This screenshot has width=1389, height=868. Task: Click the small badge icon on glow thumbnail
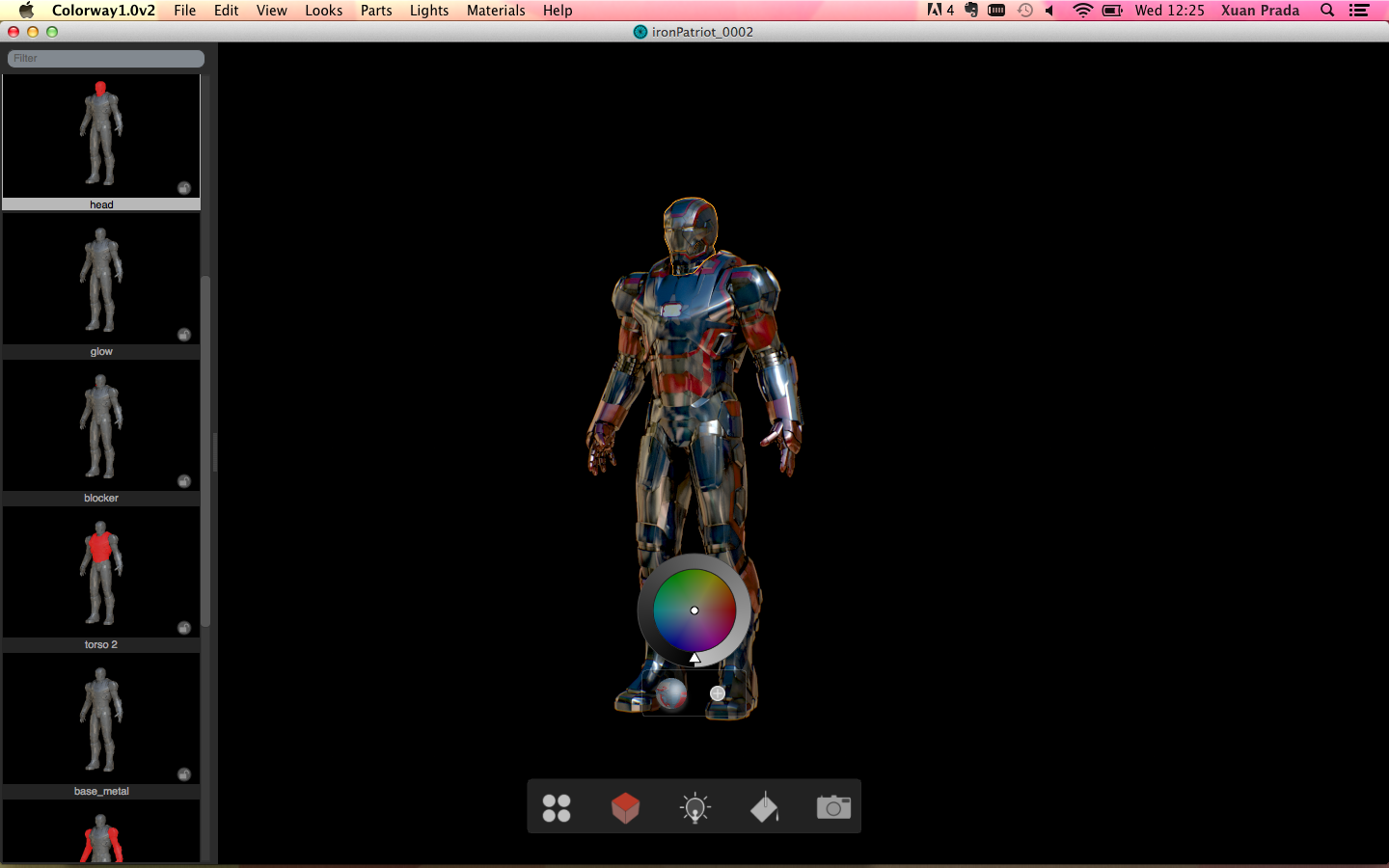tap(184, 335)
